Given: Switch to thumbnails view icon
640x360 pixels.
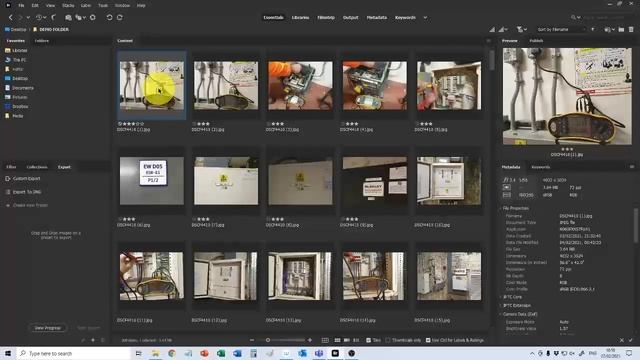Looking at the screenshot, I should click(338, 340).
